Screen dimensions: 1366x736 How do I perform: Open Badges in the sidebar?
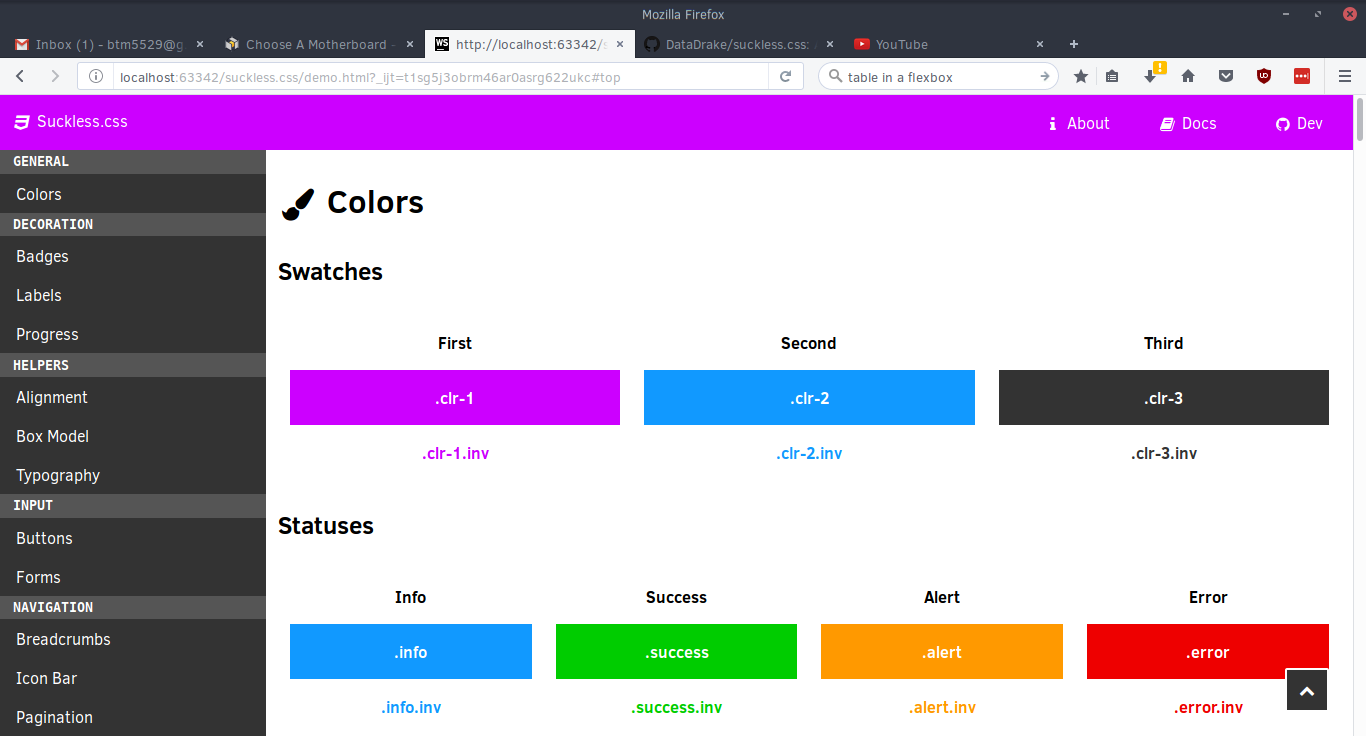(133, 256)
